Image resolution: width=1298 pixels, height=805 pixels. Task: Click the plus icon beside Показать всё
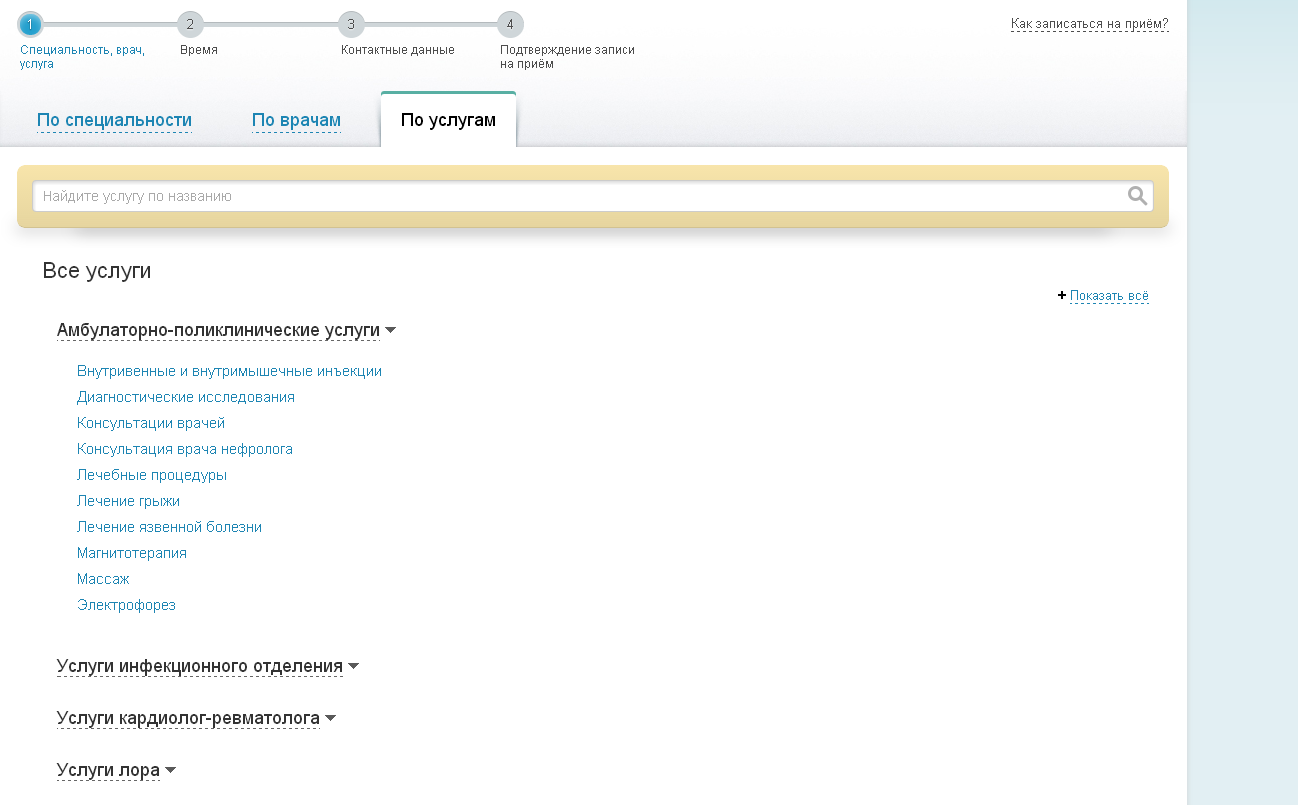(x=1062, y=296)
